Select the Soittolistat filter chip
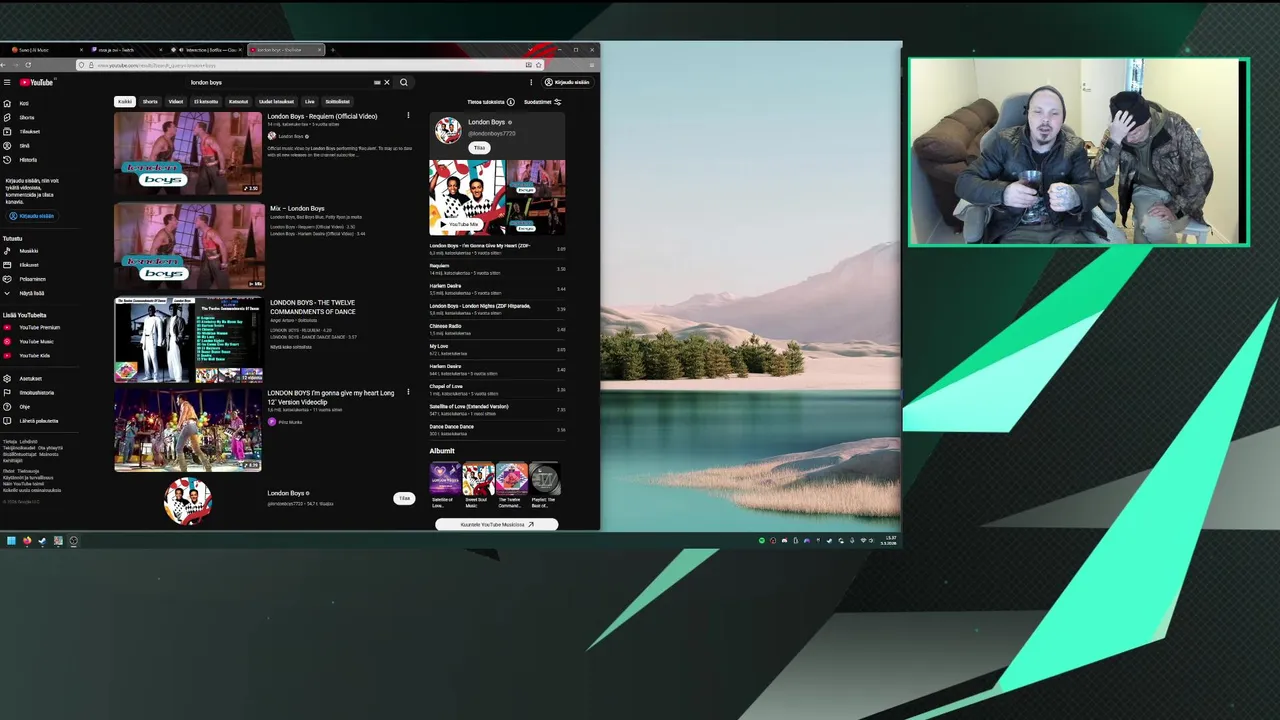The height and width of the screenshot is (720, 1280). coord(338,101)
